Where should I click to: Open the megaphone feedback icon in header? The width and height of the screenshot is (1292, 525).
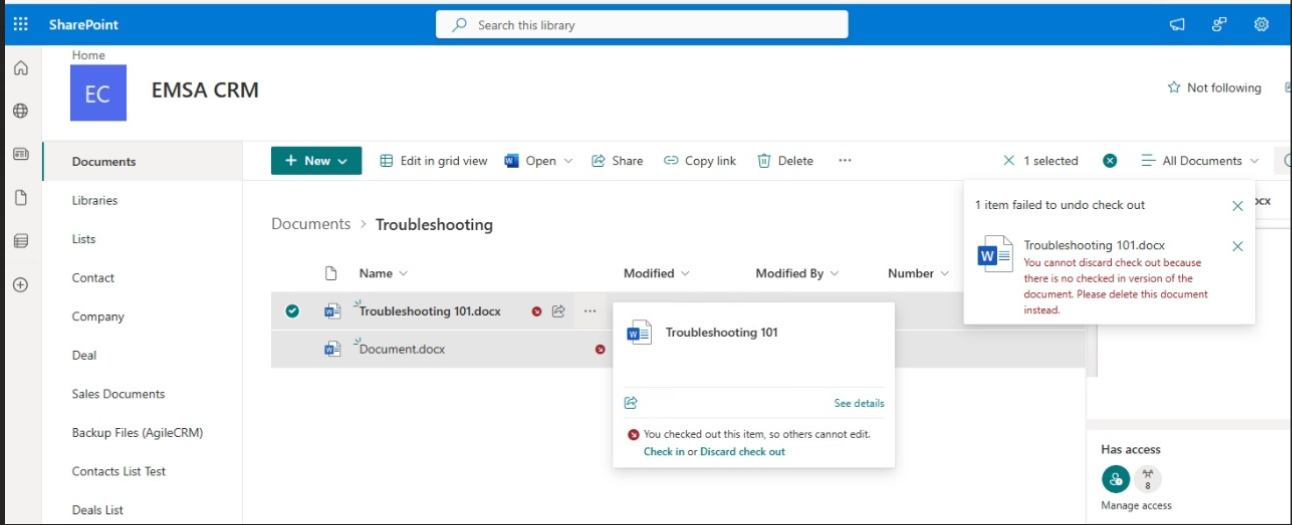point(1177,25)
